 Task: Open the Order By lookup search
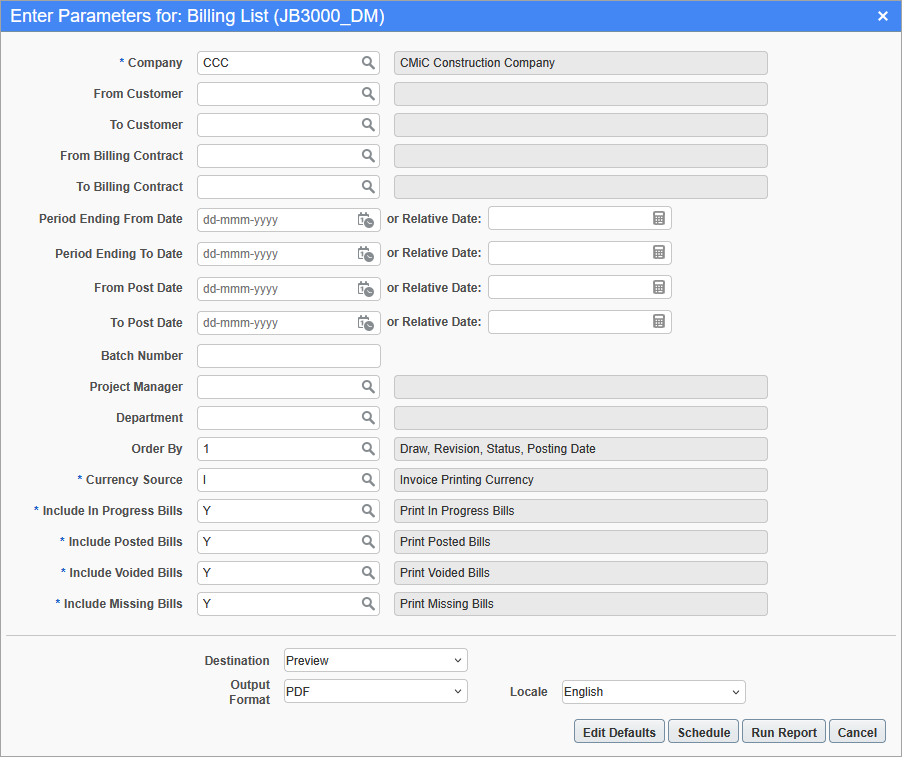[369, 448]
